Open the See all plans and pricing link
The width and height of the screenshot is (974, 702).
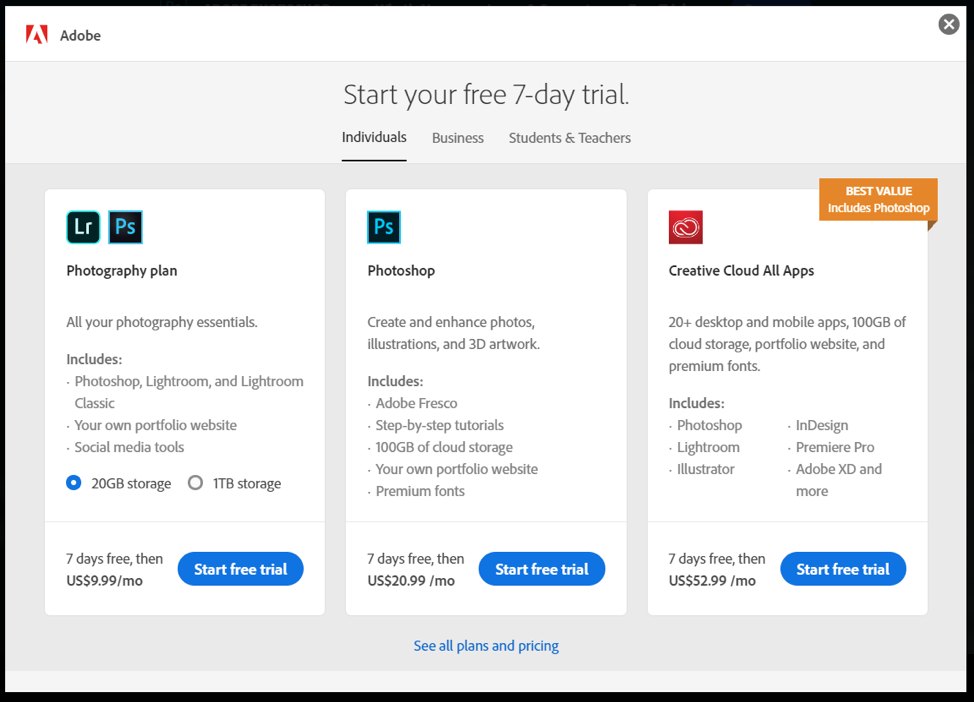pos(486,646)
